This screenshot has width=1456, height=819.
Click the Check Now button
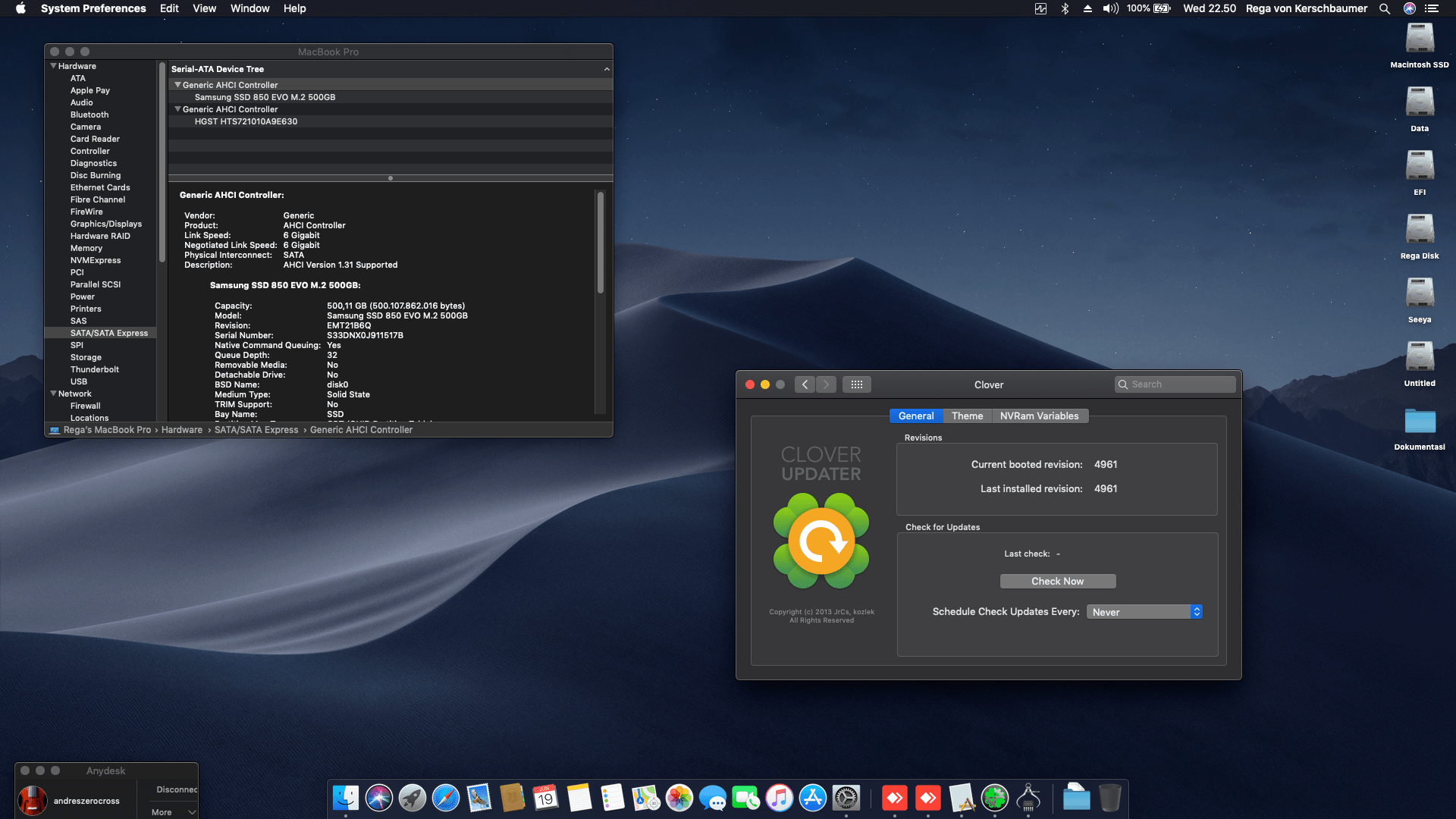click(x=1058, y=581)
